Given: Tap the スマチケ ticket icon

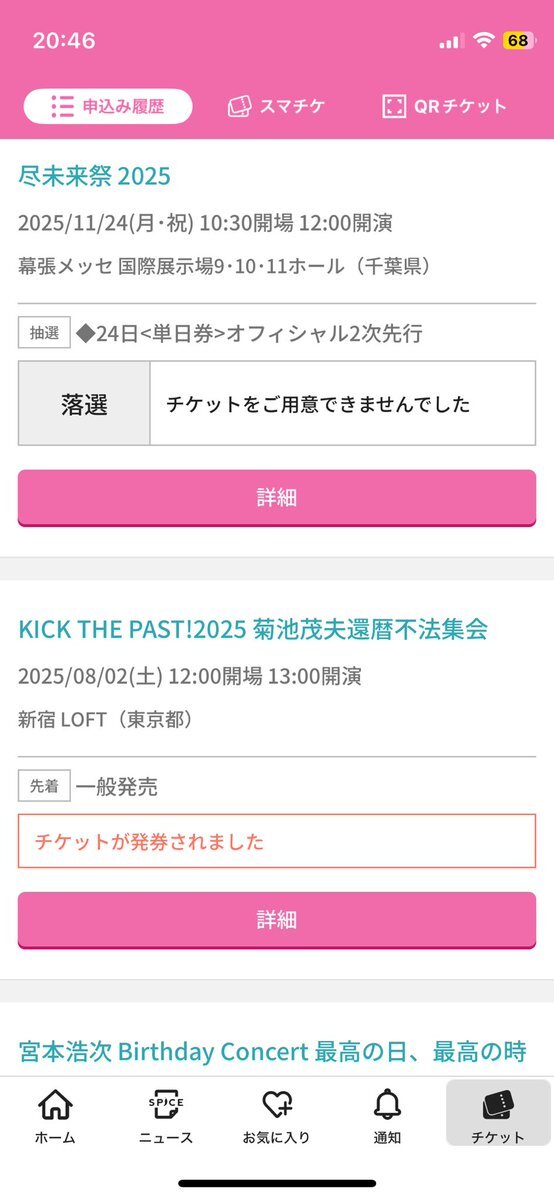Looking at the screenshot, I should 240,106.
